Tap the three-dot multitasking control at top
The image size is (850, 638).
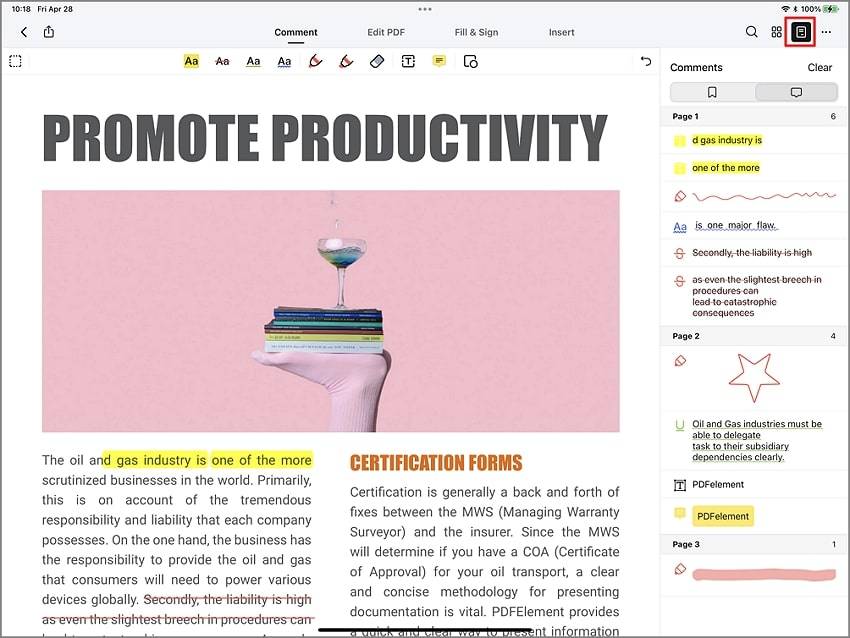[x=425, y=9]
